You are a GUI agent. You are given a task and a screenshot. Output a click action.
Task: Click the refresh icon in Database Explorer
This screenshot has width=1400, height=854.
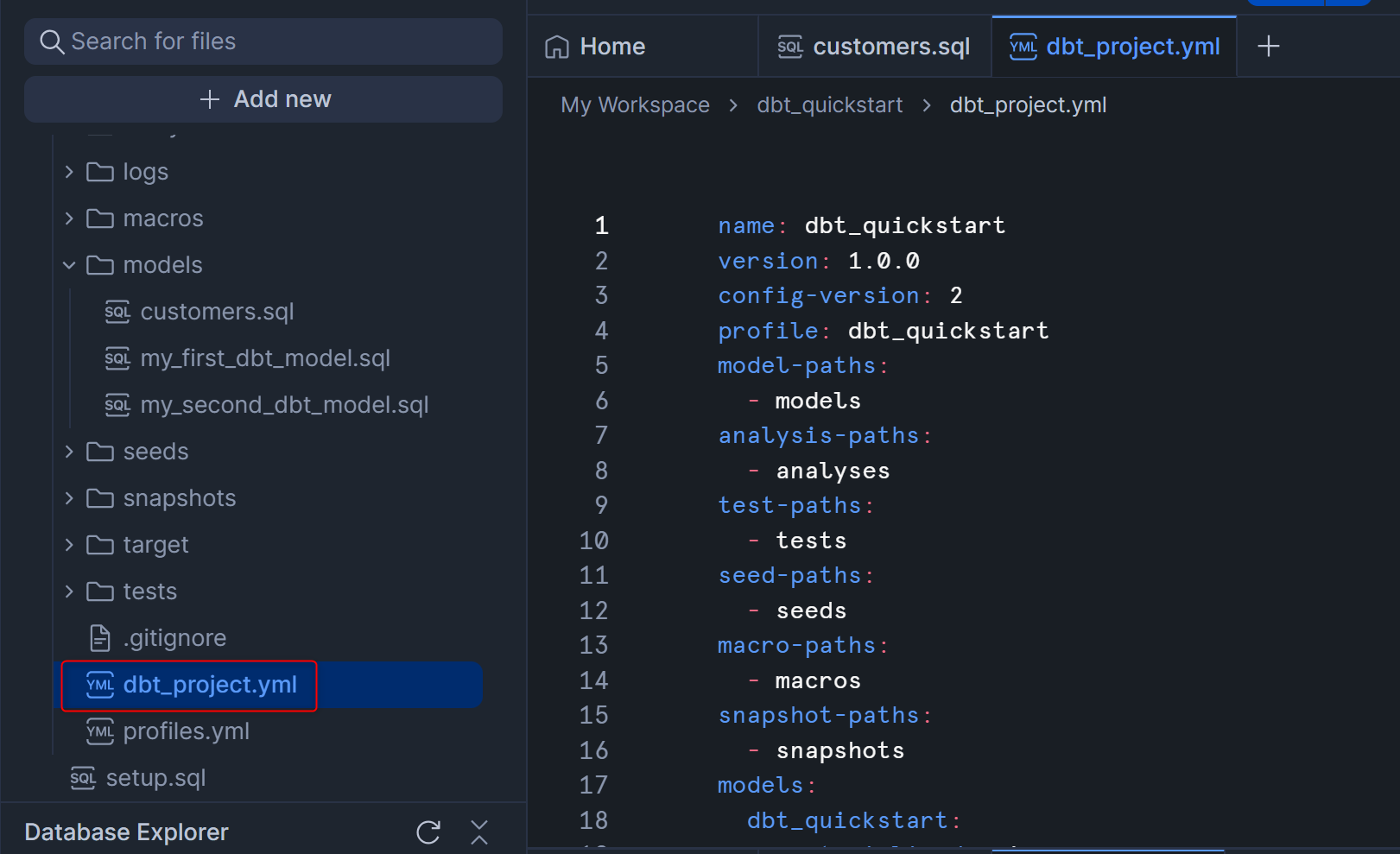click(428, 832)
